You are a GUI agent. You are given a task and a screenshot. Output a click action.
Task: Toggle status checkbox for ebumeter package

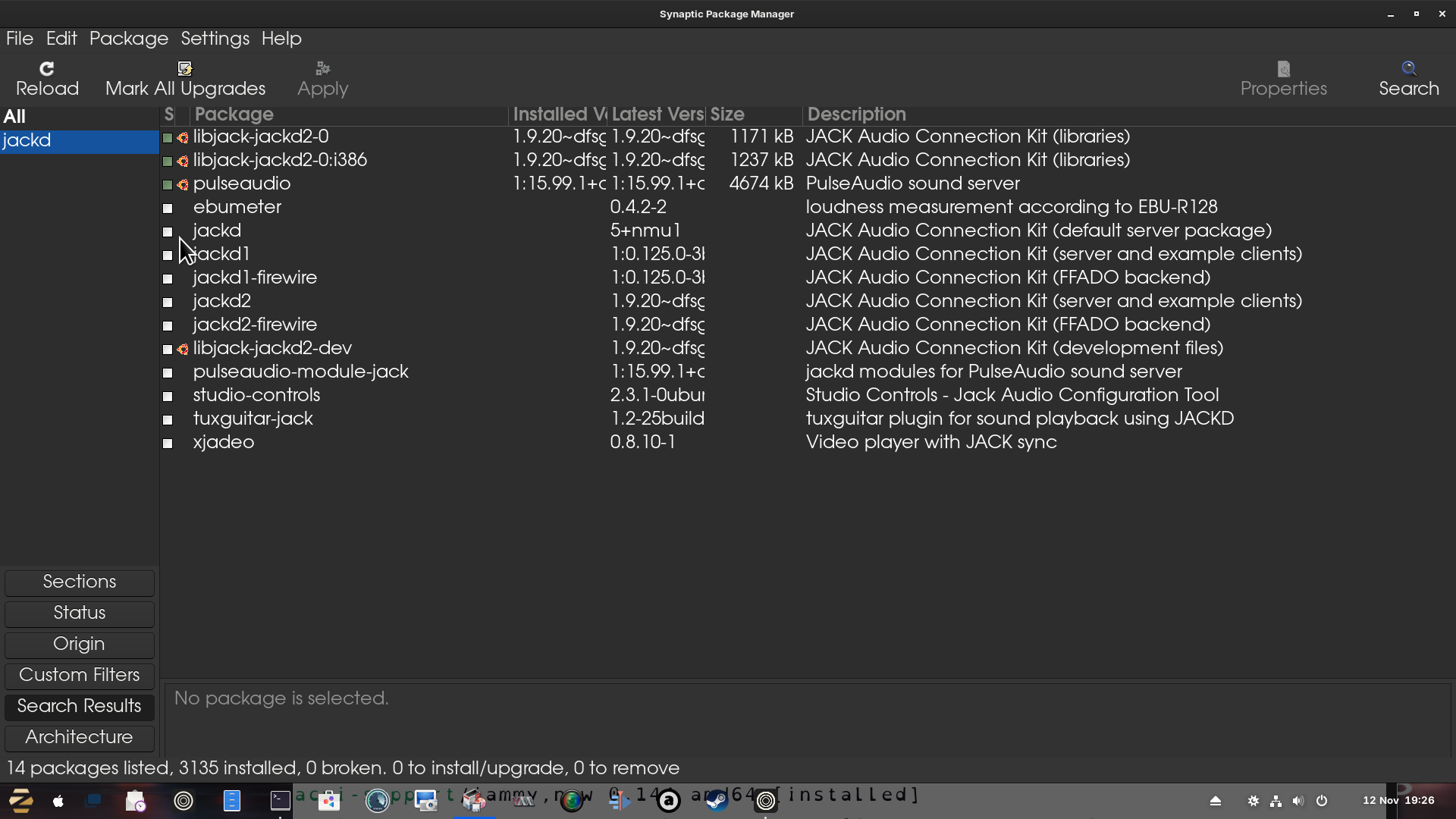pos(168,208)
